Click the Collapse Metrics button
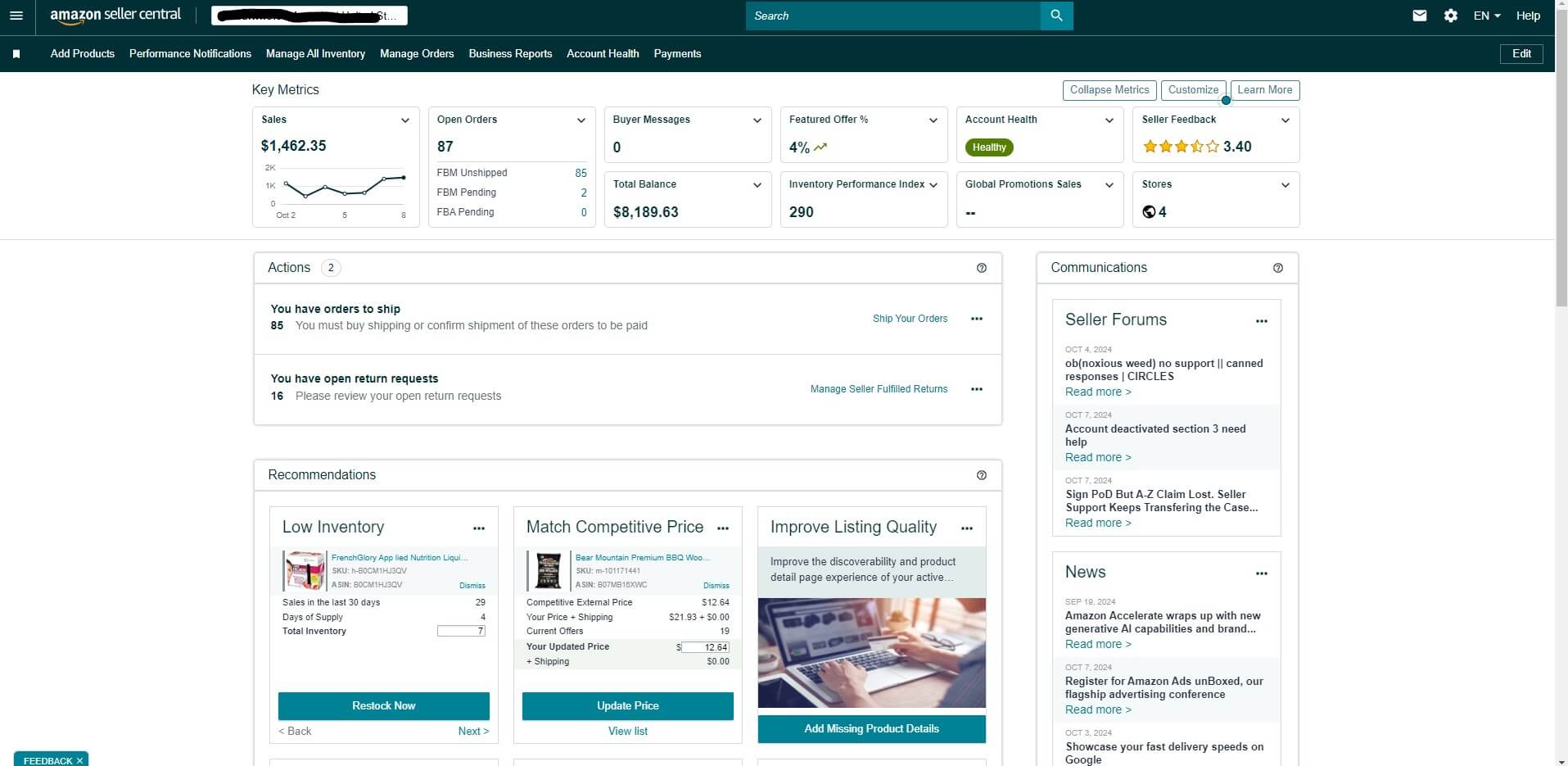Image resolution: width=1568 pixels, height=766 pixels. (x=1109, y=90)
